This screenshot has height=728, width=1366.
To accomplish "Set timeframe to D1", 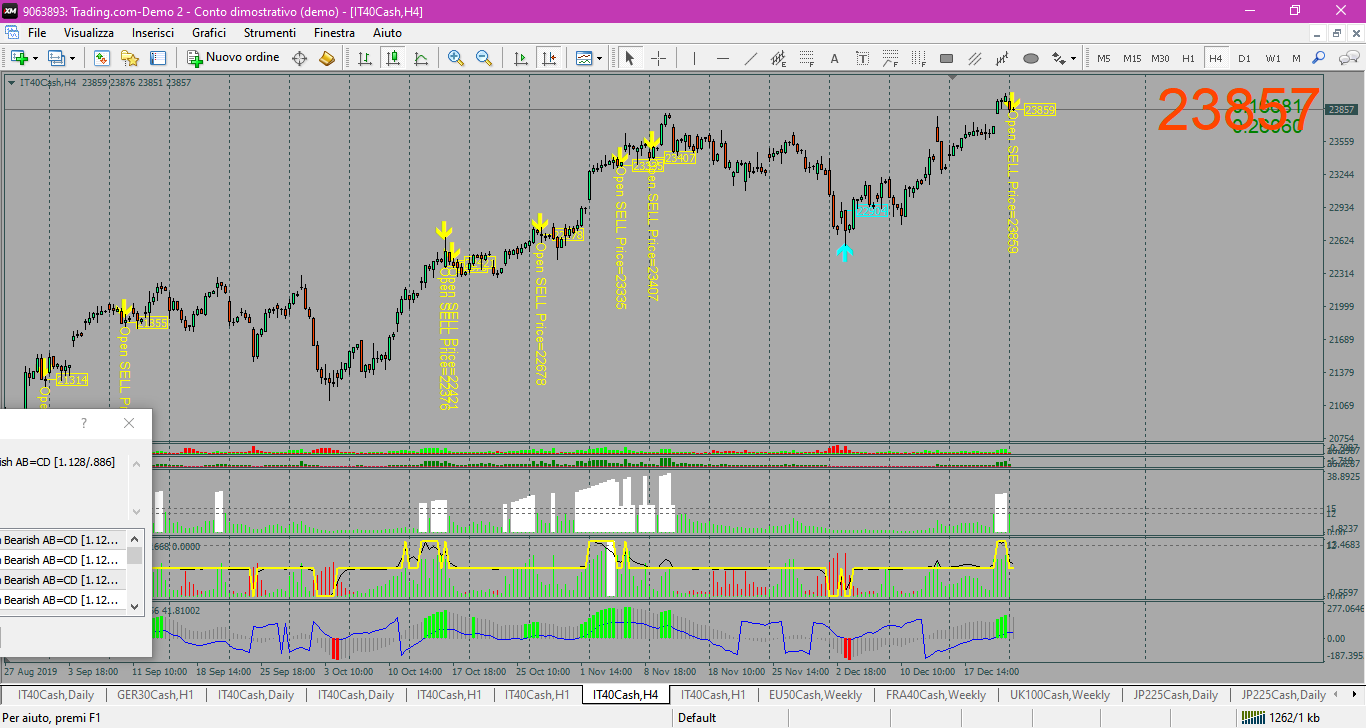I will [x=1244, y=58].
